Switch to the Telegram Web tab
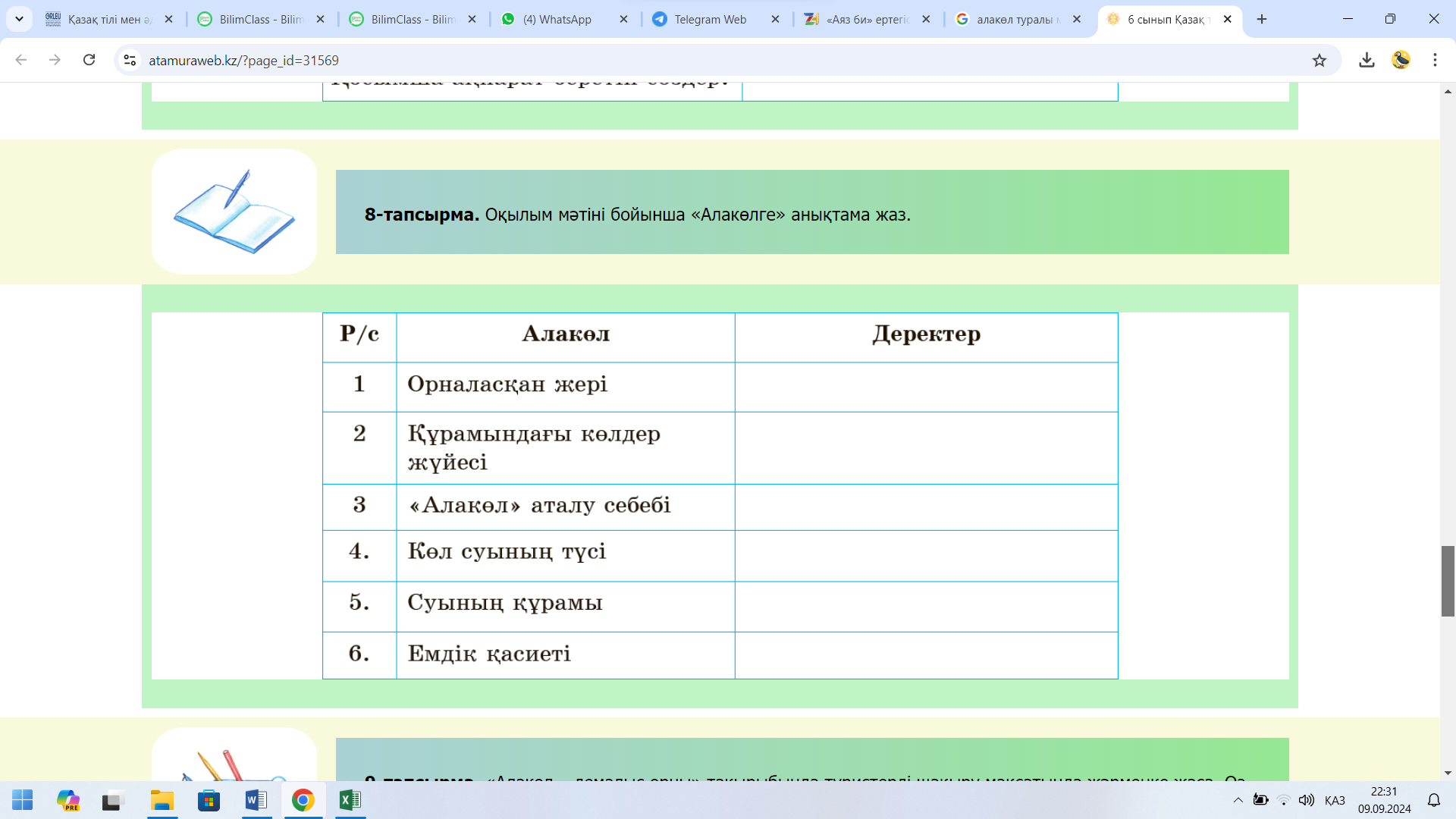The image size is (1456, 819). (710, 19)
